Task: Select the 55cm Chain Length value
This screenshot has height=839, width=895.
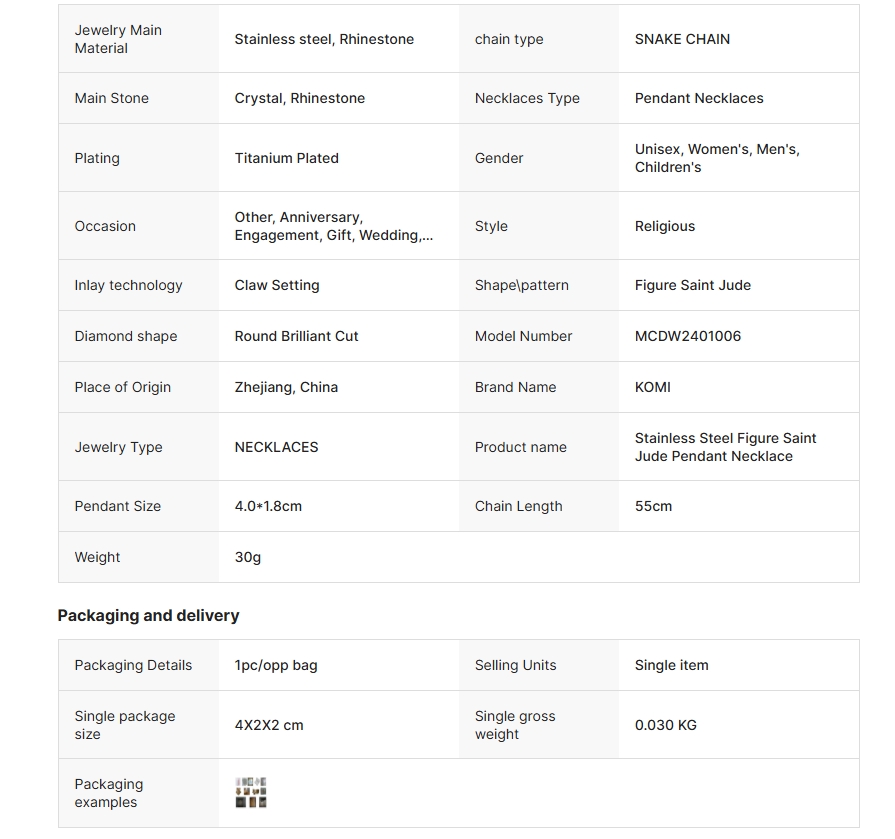Action: [x=654, y=506]
